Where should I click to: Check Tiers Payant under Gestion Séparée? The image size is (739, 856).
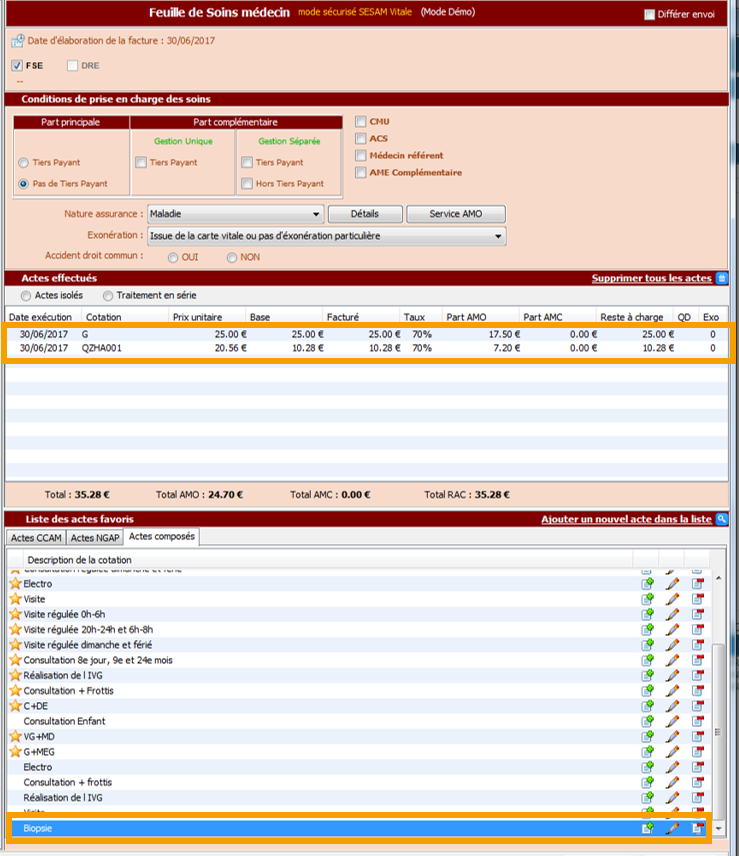(x=247, y=162)
